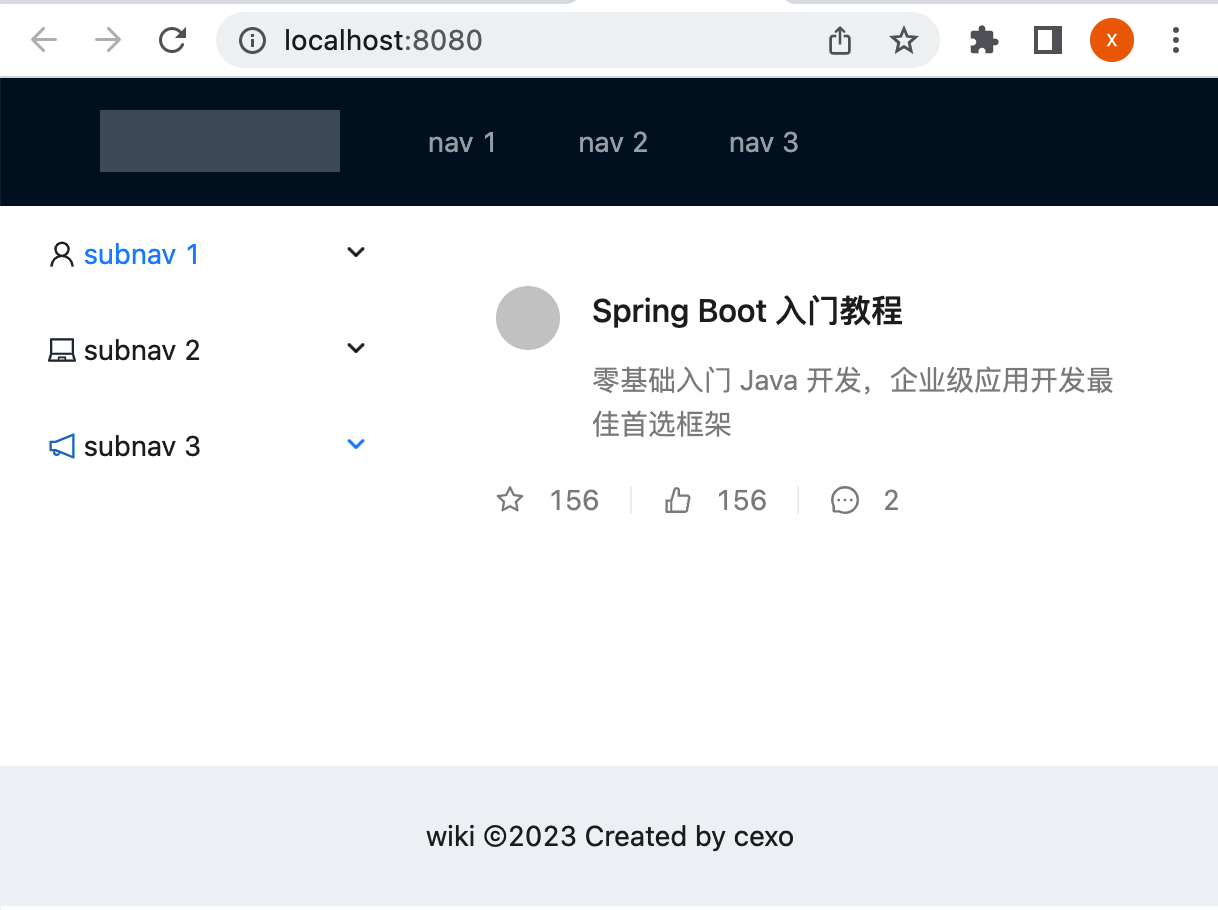
Task: Open the subnav 3 submenu label
Action: [x=142, y=447]
